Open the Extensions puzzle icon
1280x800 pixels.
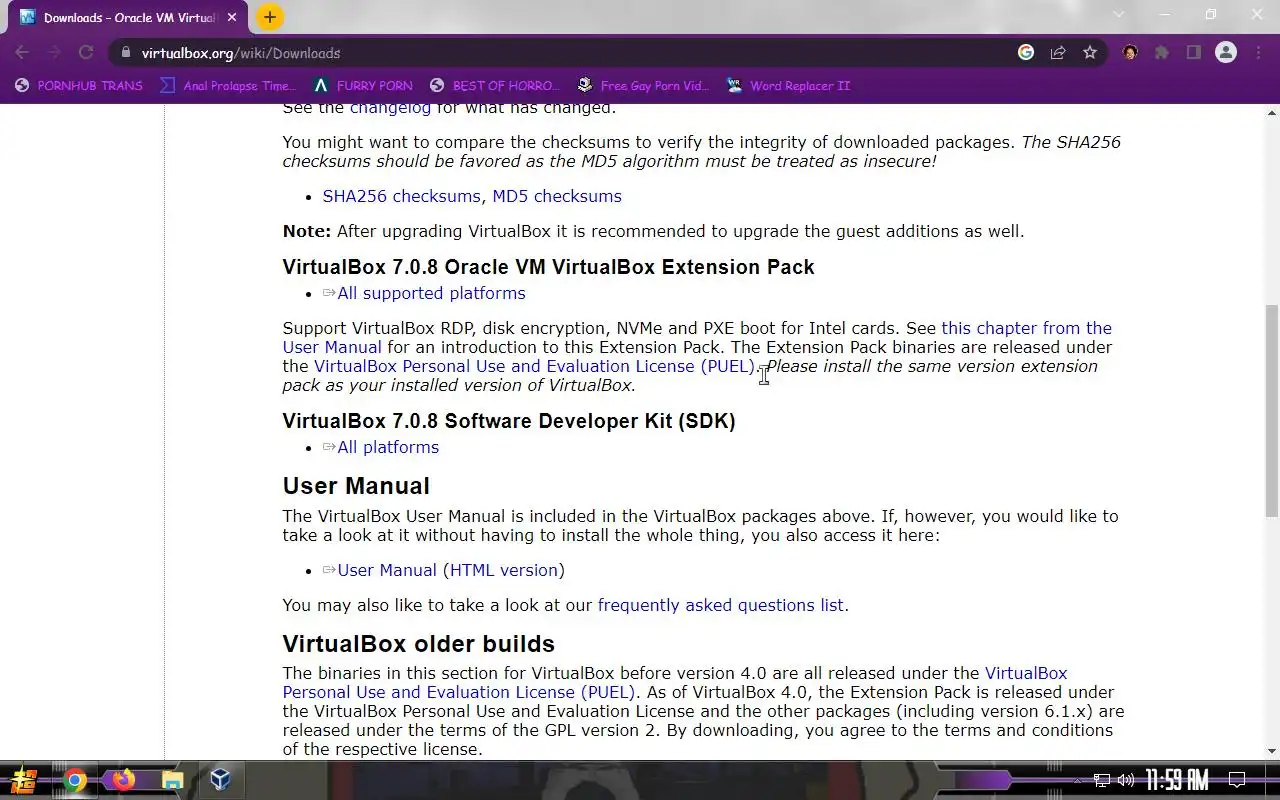pos(1162,53)
